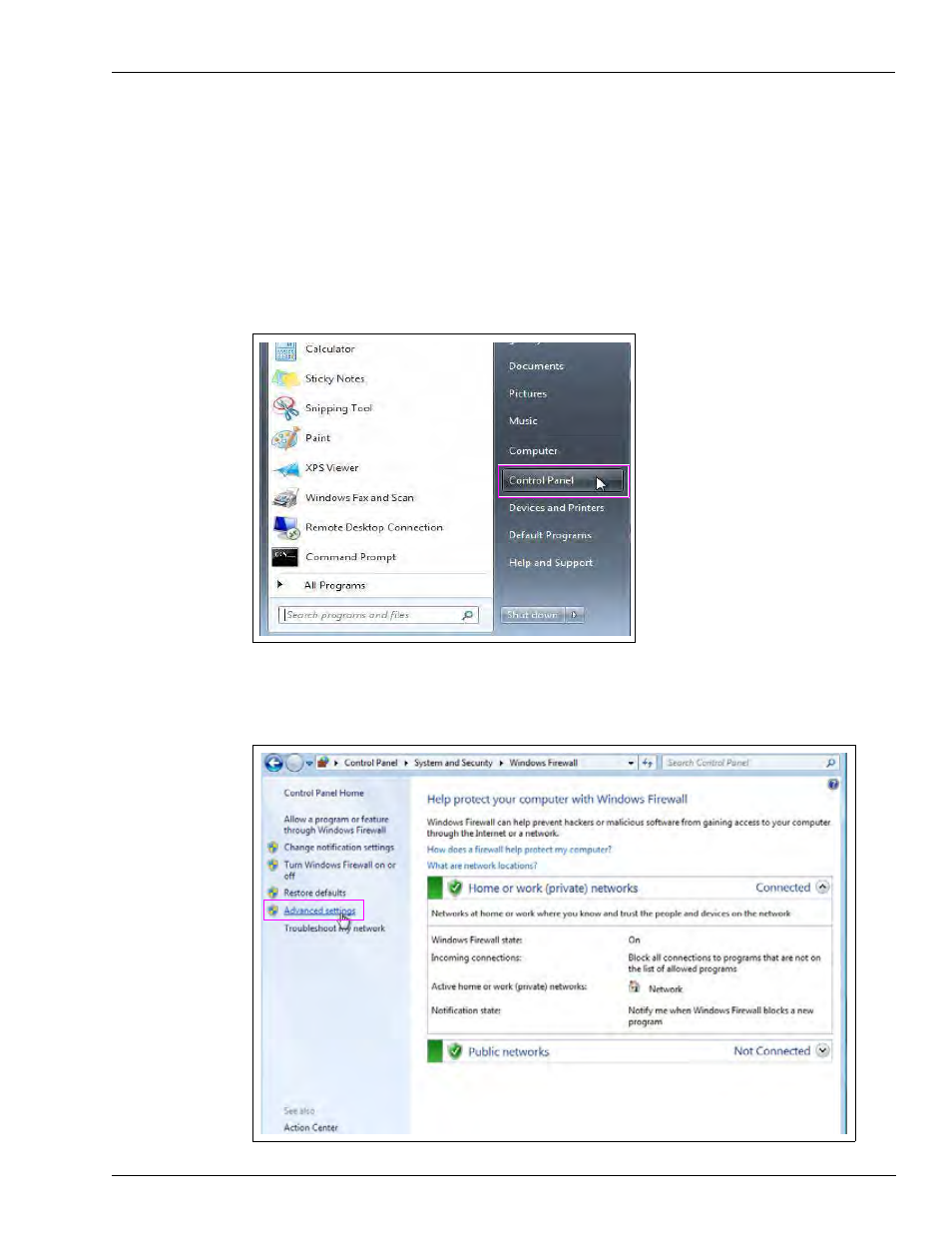952x1233 pixels.
Task: Select Control Panel in Start menu
Action: pyautogui.click(x=564, y=481)
